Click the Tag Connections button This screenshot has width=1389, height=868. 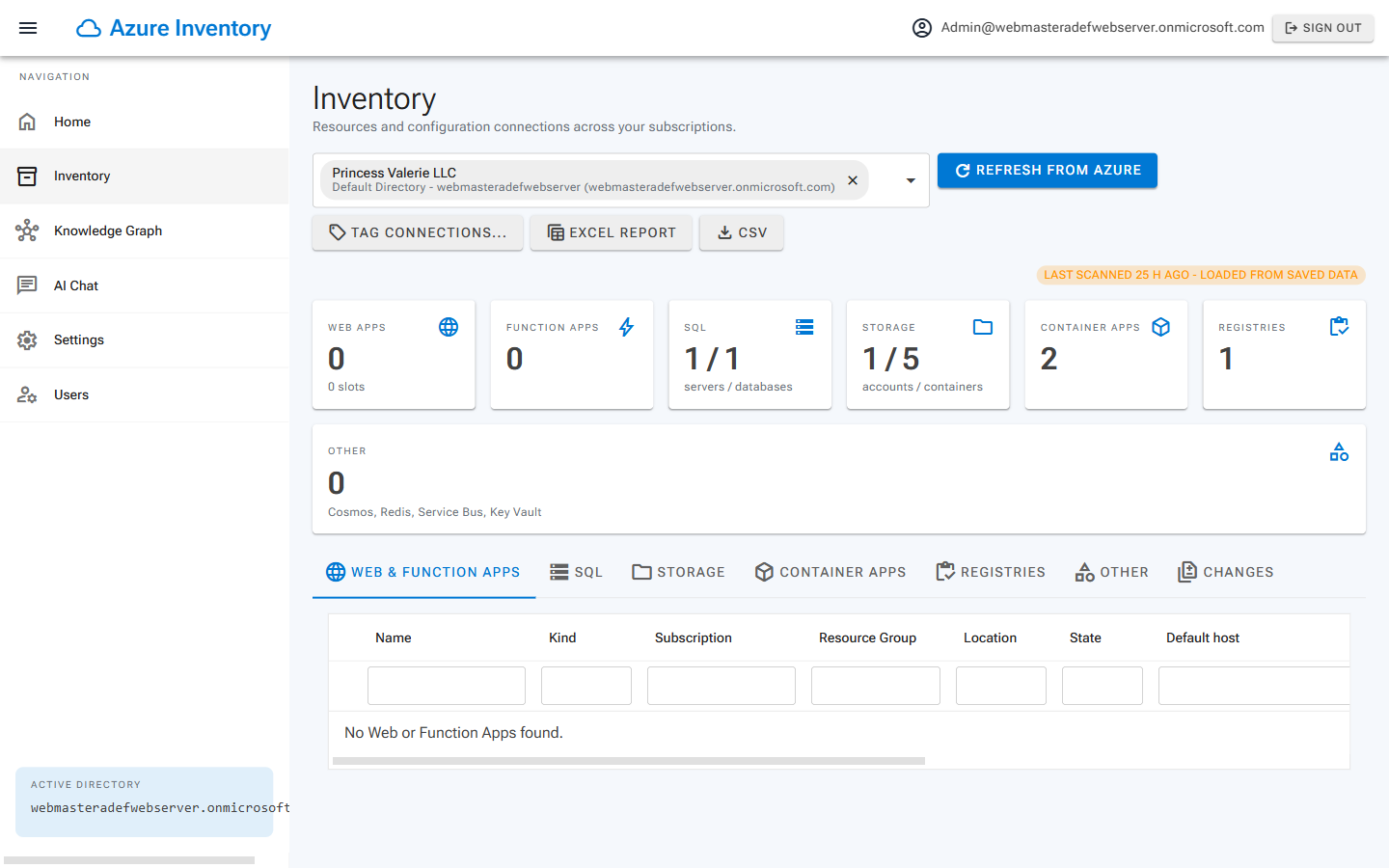(418, 232)
